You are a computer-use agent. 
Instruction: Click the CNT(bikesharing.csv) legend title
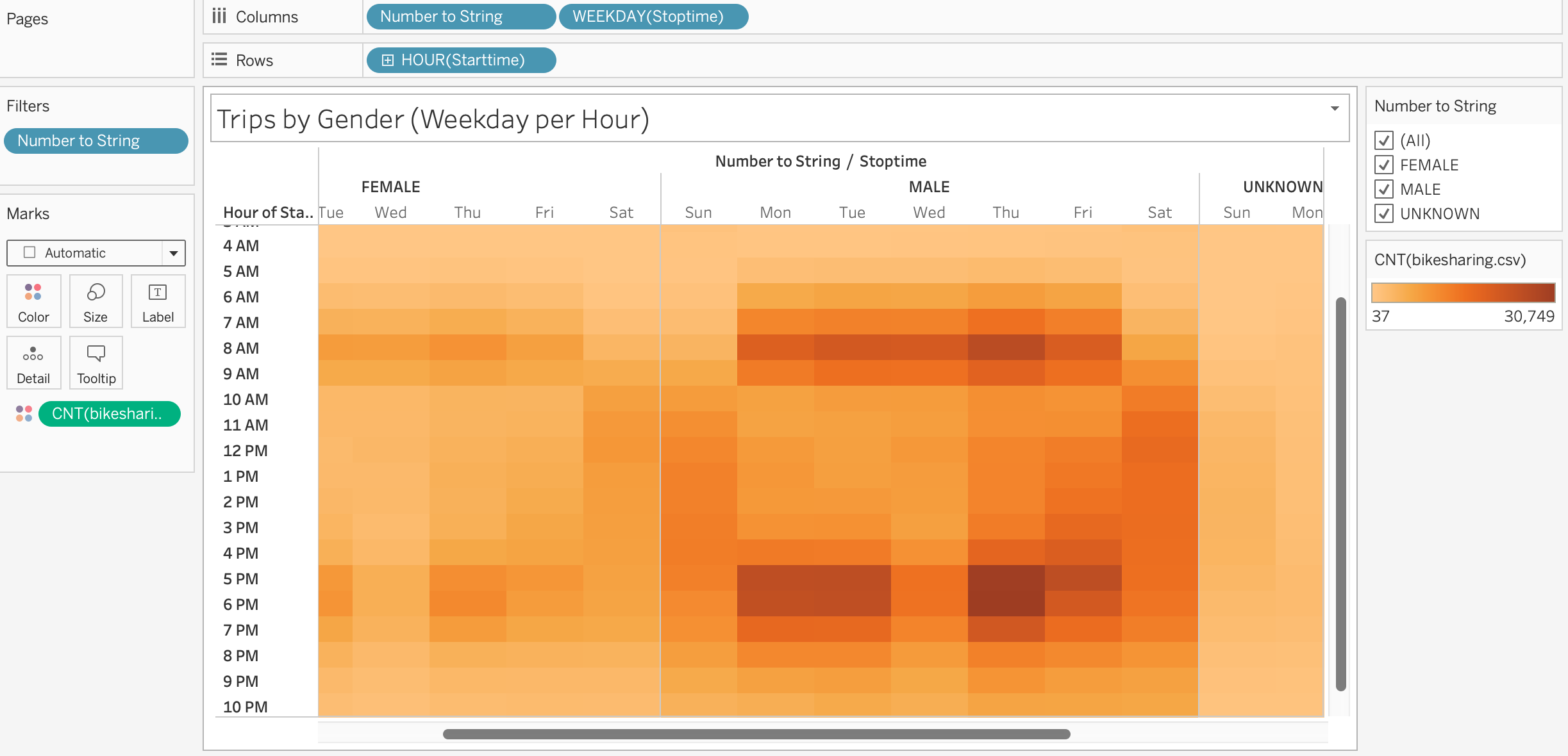click(1451, 260)
